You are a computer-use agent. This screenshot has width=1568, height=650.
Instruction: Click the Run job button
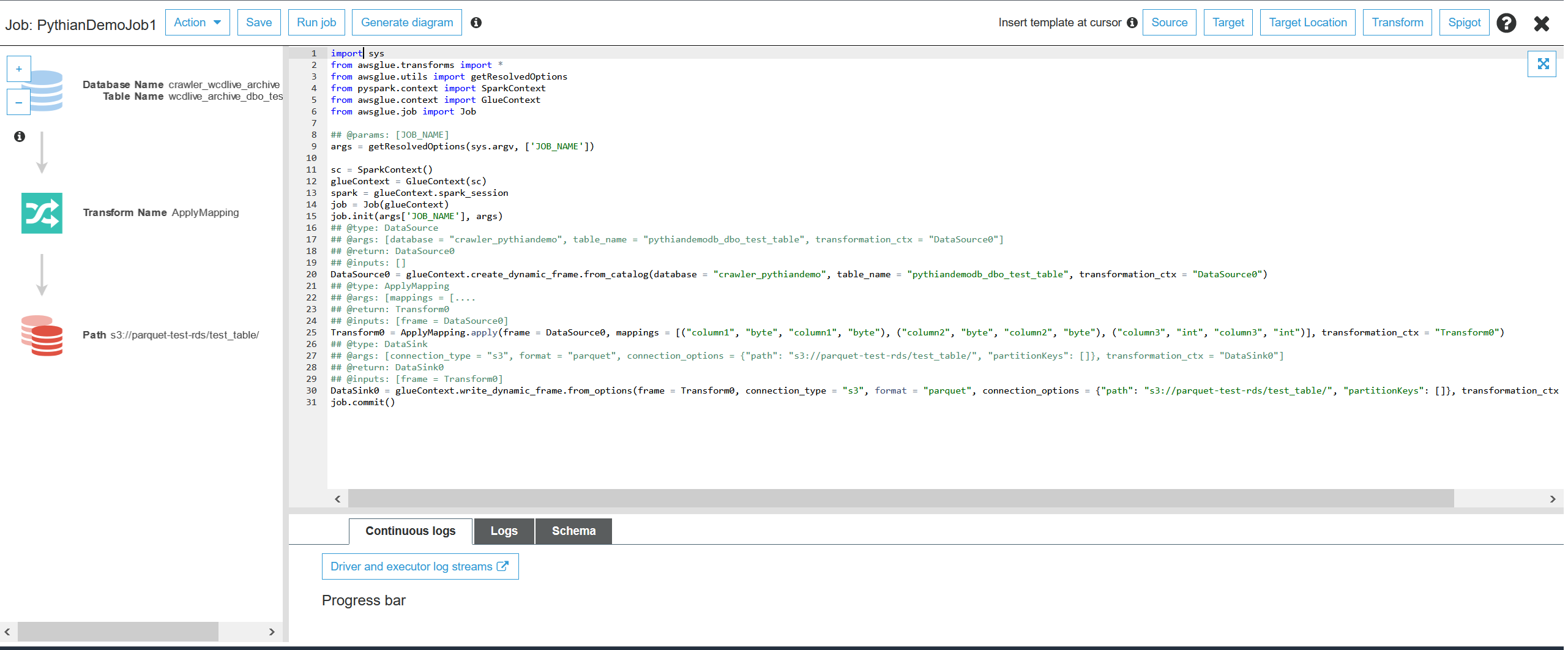pos(316,23)
